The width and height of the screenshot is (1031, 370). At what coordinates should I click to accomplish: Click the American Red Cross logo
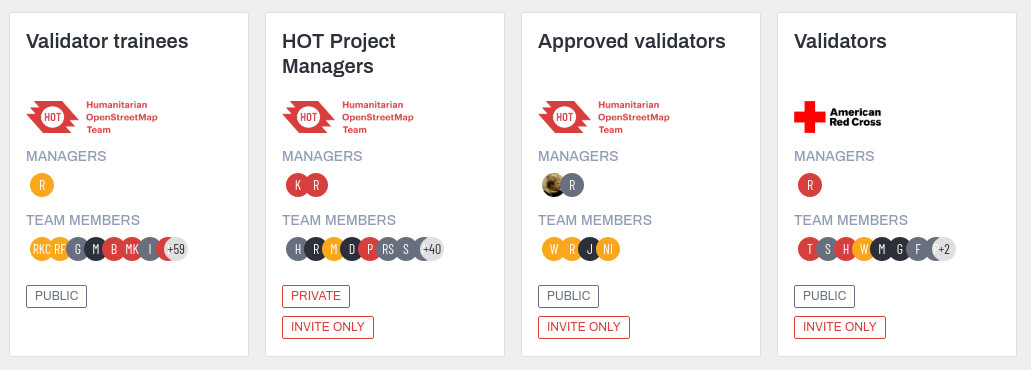(x=838, y=117)
